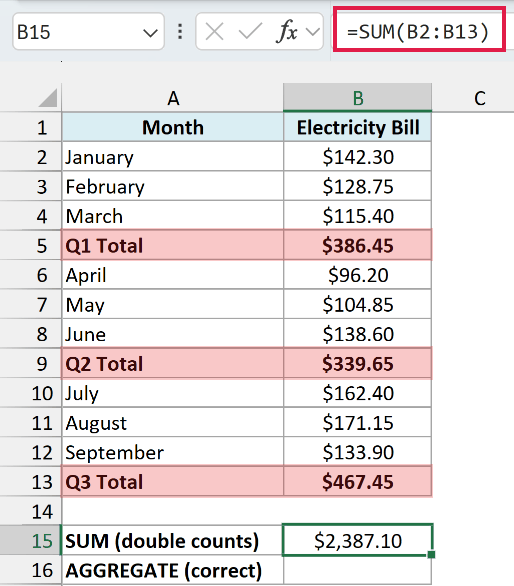The height and width of the screenshot is (586, 514).
Task: Select the February cell
Action: (173, 186)
